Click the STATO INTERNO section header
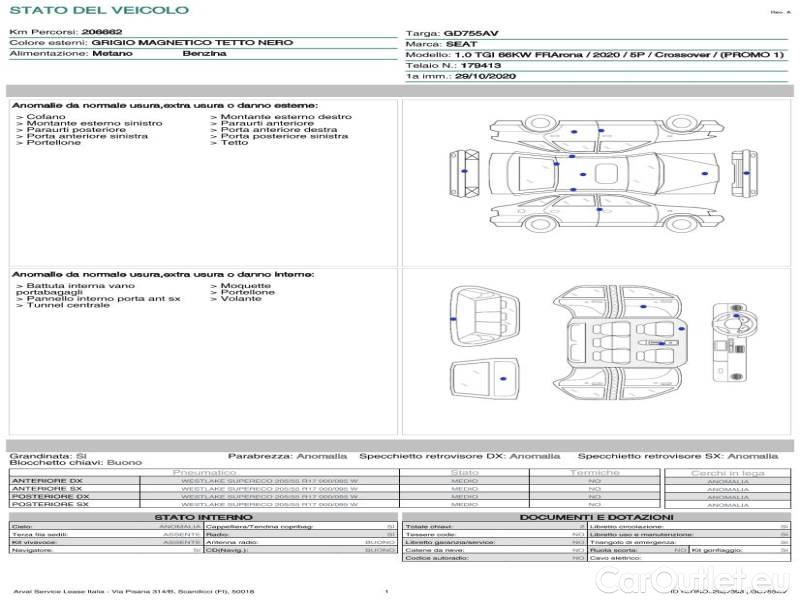The width and height of the screenshot is (800, 600). [203, 517]
